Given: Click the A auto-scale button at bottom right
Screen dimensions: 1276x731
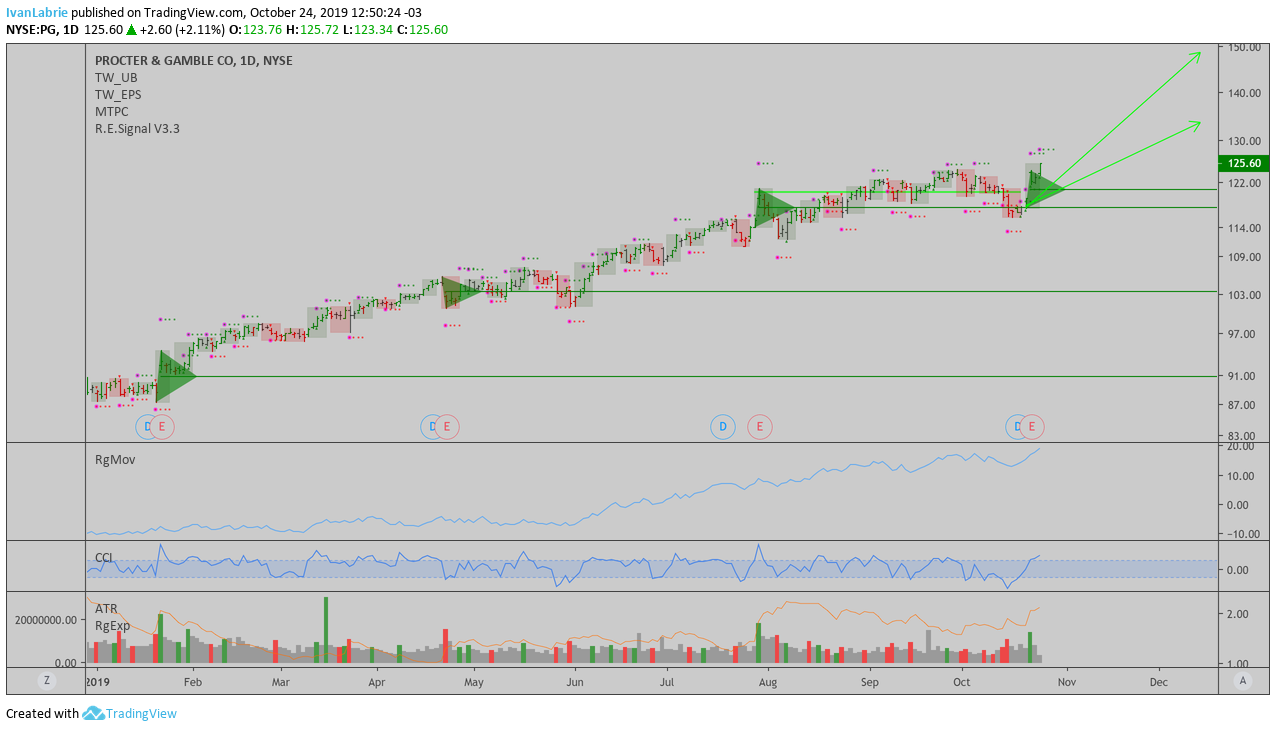Looking at the screenshot, I should click(x=1243, y=680).
